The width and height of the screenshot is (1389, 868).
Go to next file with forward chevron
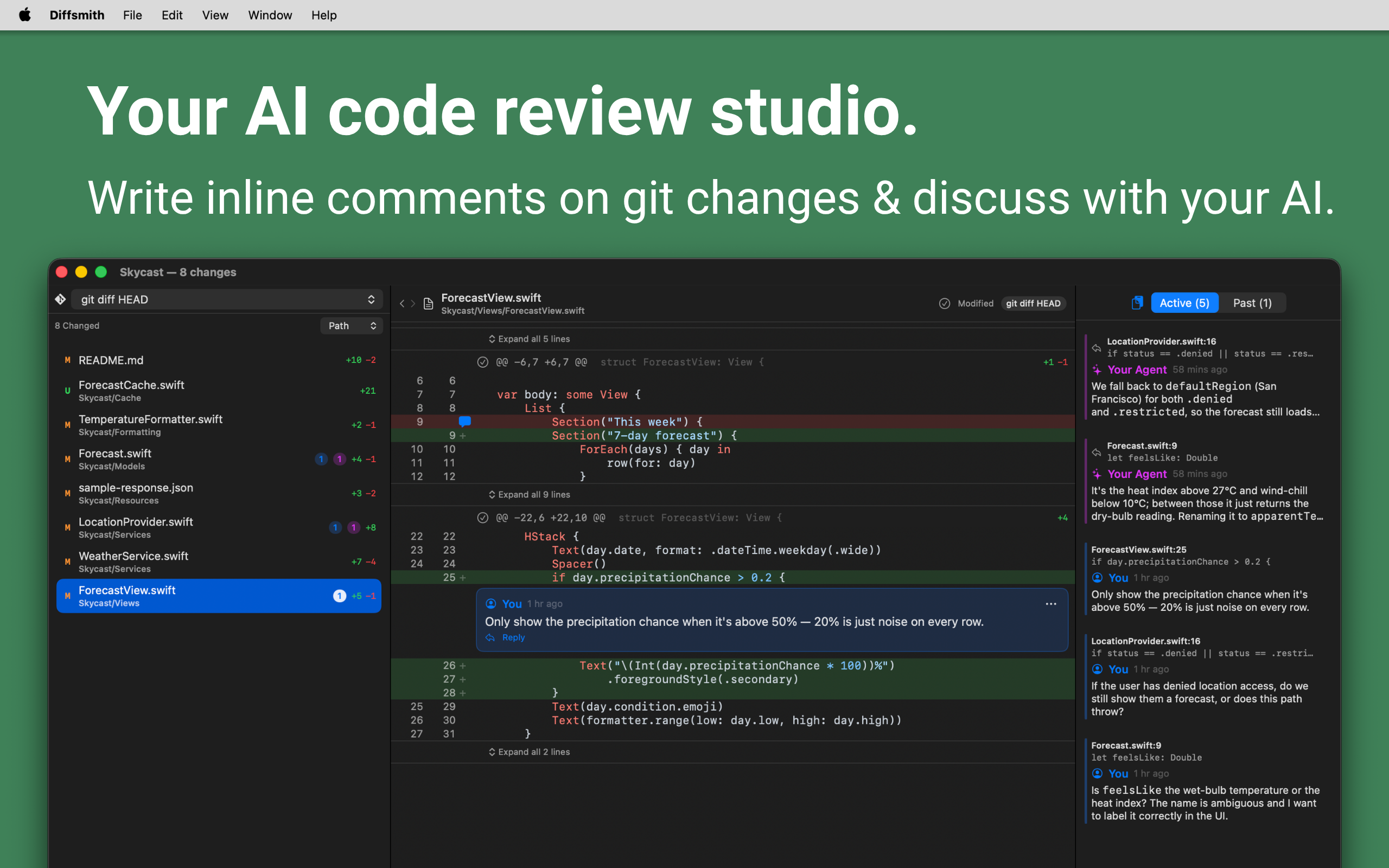413,303
